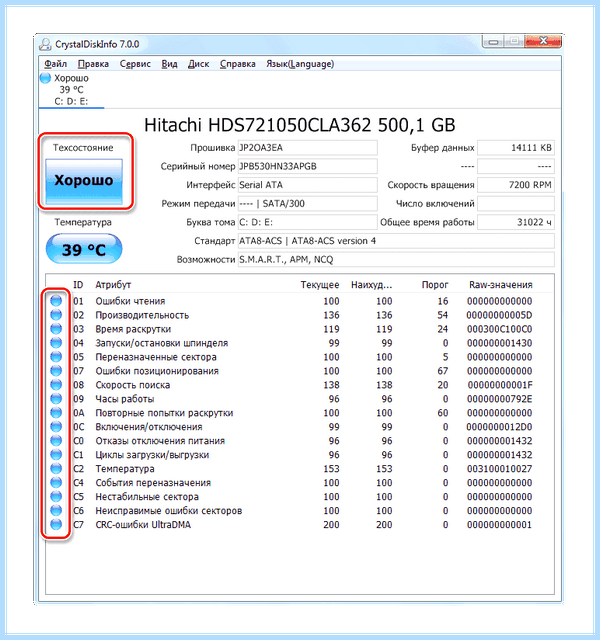Click the Атрибут column header

[x=113, y=284]
